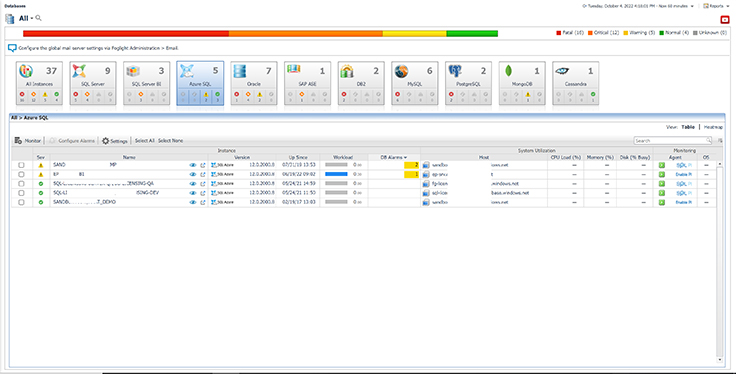This screenshot has width=736, height=374.
Task: Click the DB2 instances tile
Action: (x=361, y=83)
